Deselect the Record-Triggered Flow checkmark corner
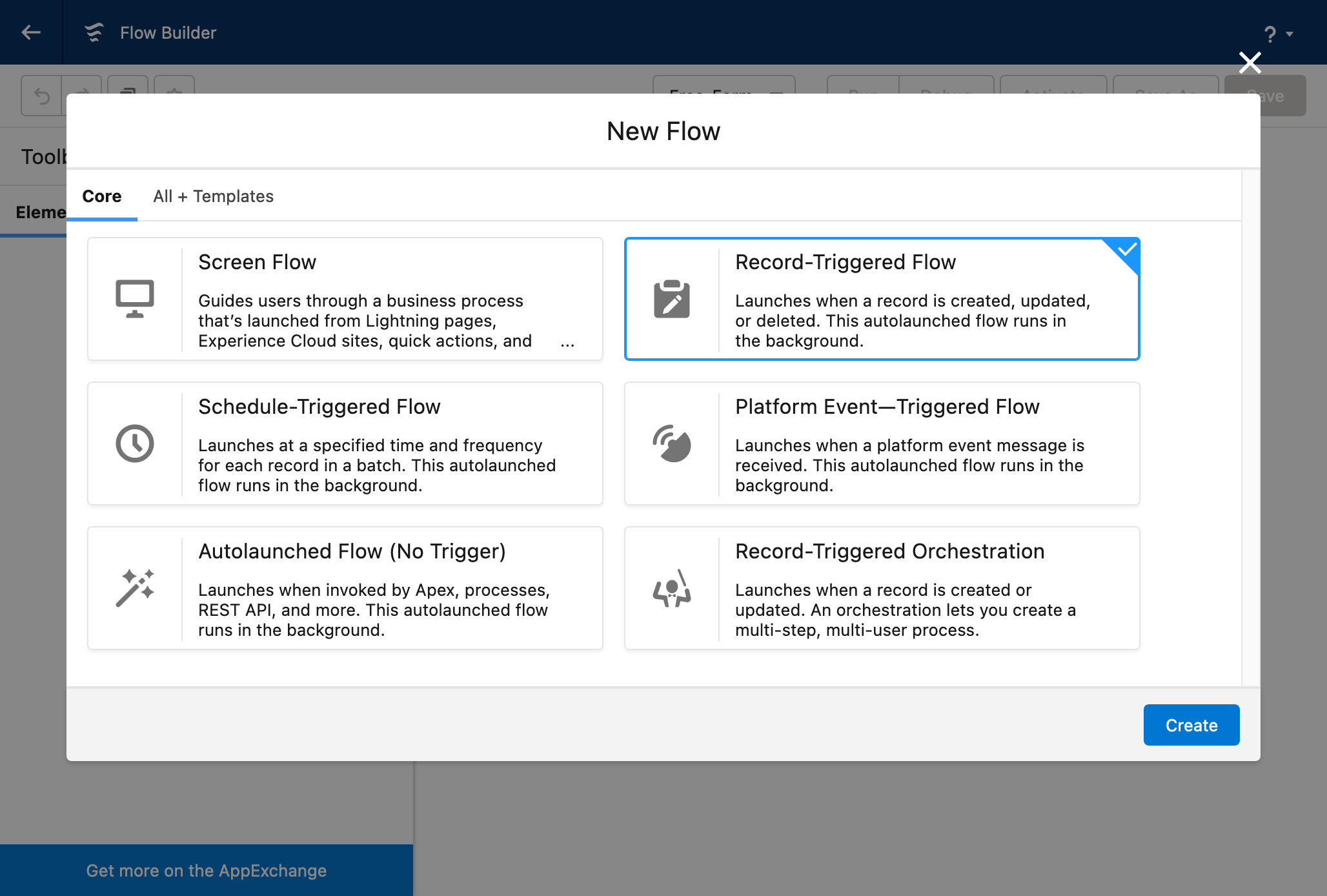 (1126, 250)
